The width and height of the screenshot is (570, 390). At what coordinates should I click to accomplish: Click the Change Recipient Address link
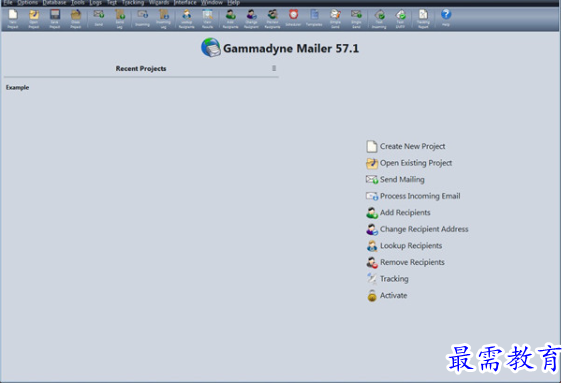click(x=417, y=229)
